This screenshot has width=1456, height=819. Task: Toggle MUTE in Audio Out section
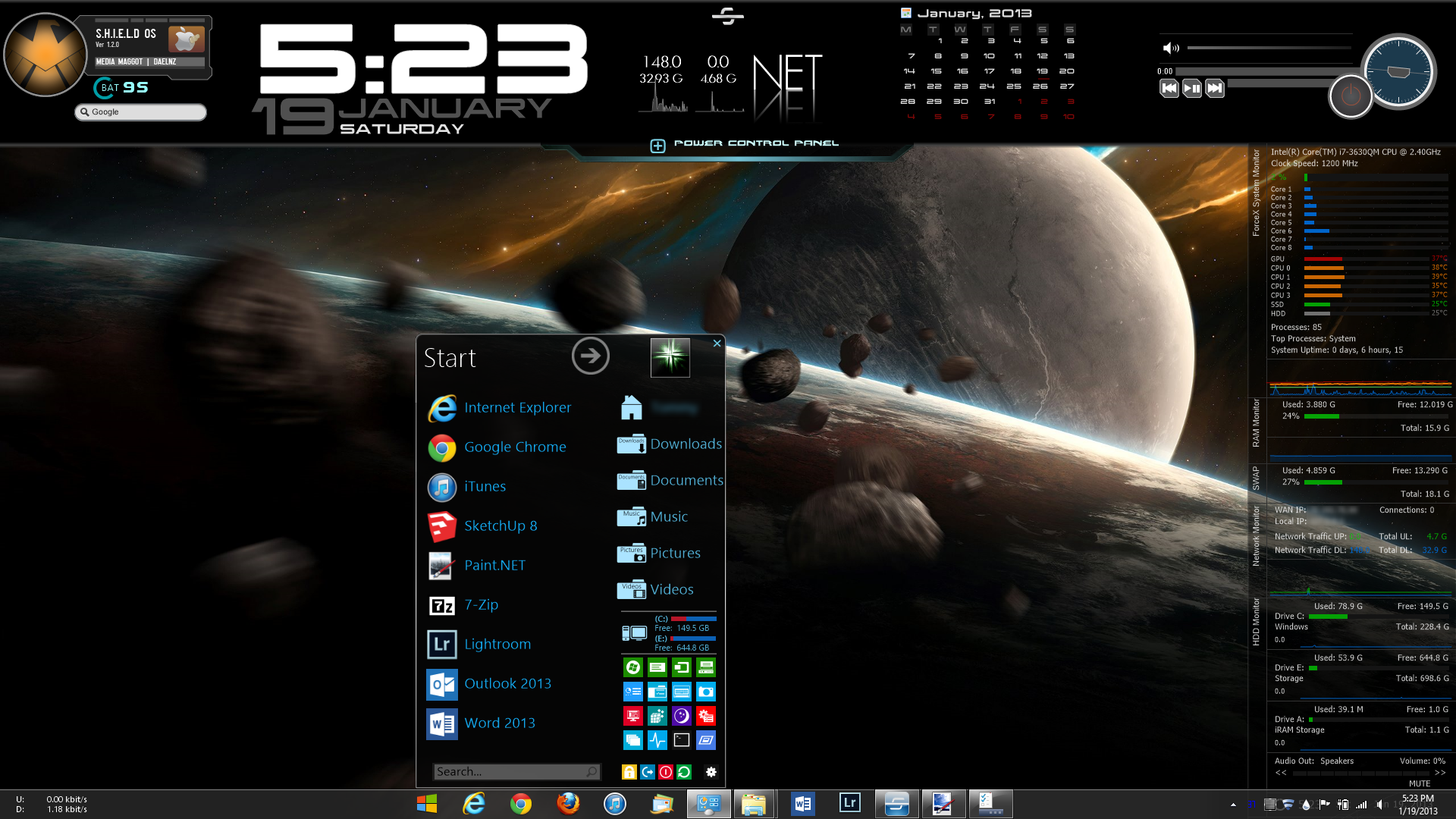1420,783
